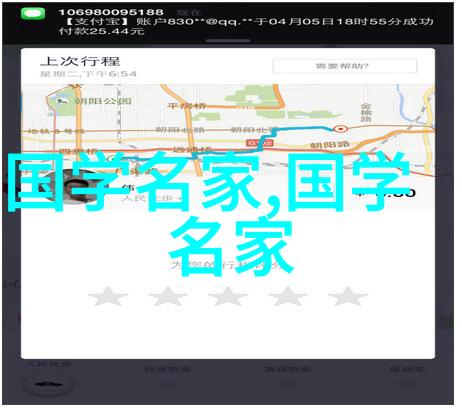
Task: Click the 朝阳公园 park label on map
Action: (x=103, y=101)
